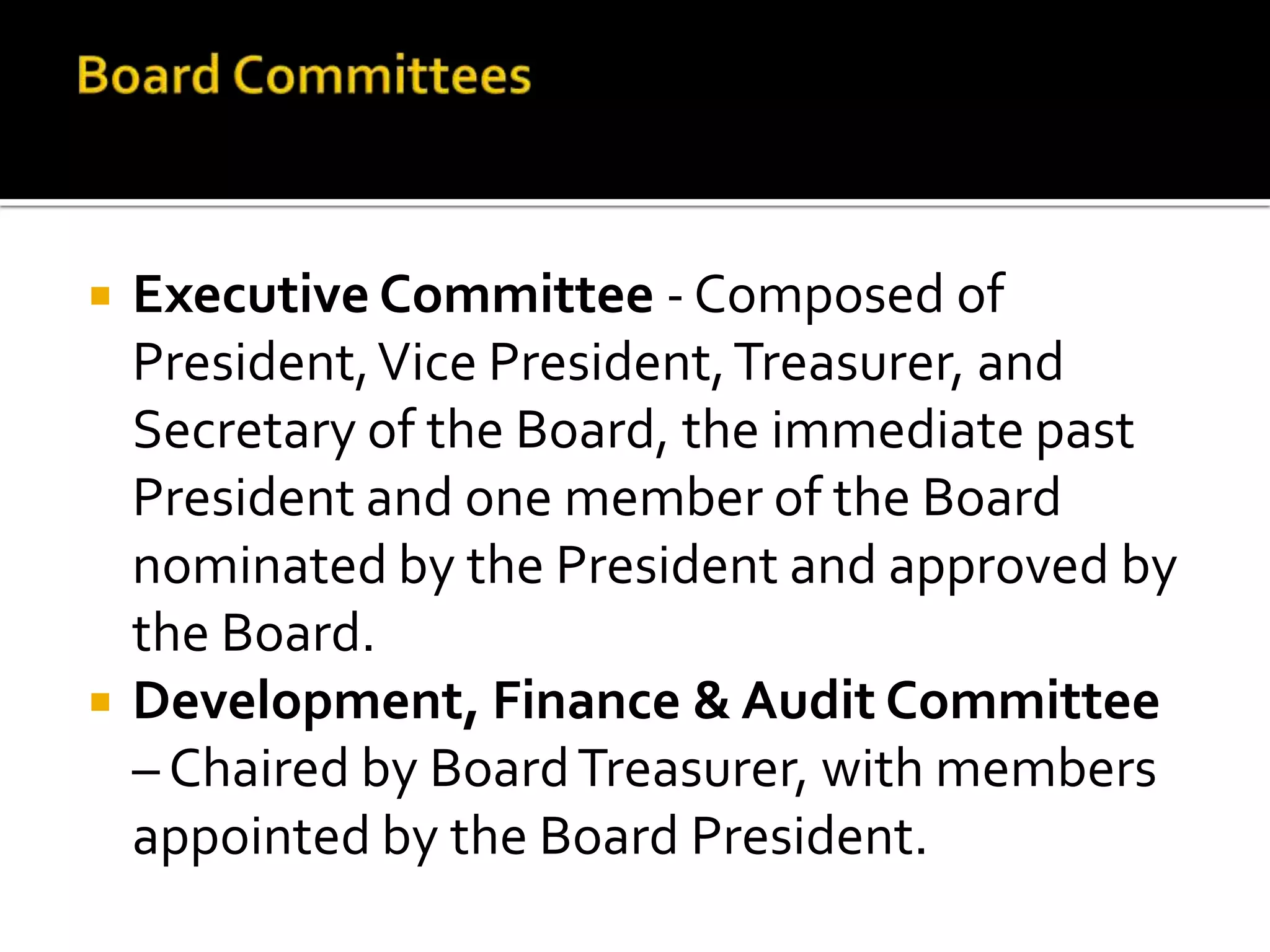The height and width of the screenshot is (952, 1270).
Task: Click the words 'Composed of'
Action: tap(849, 296)
